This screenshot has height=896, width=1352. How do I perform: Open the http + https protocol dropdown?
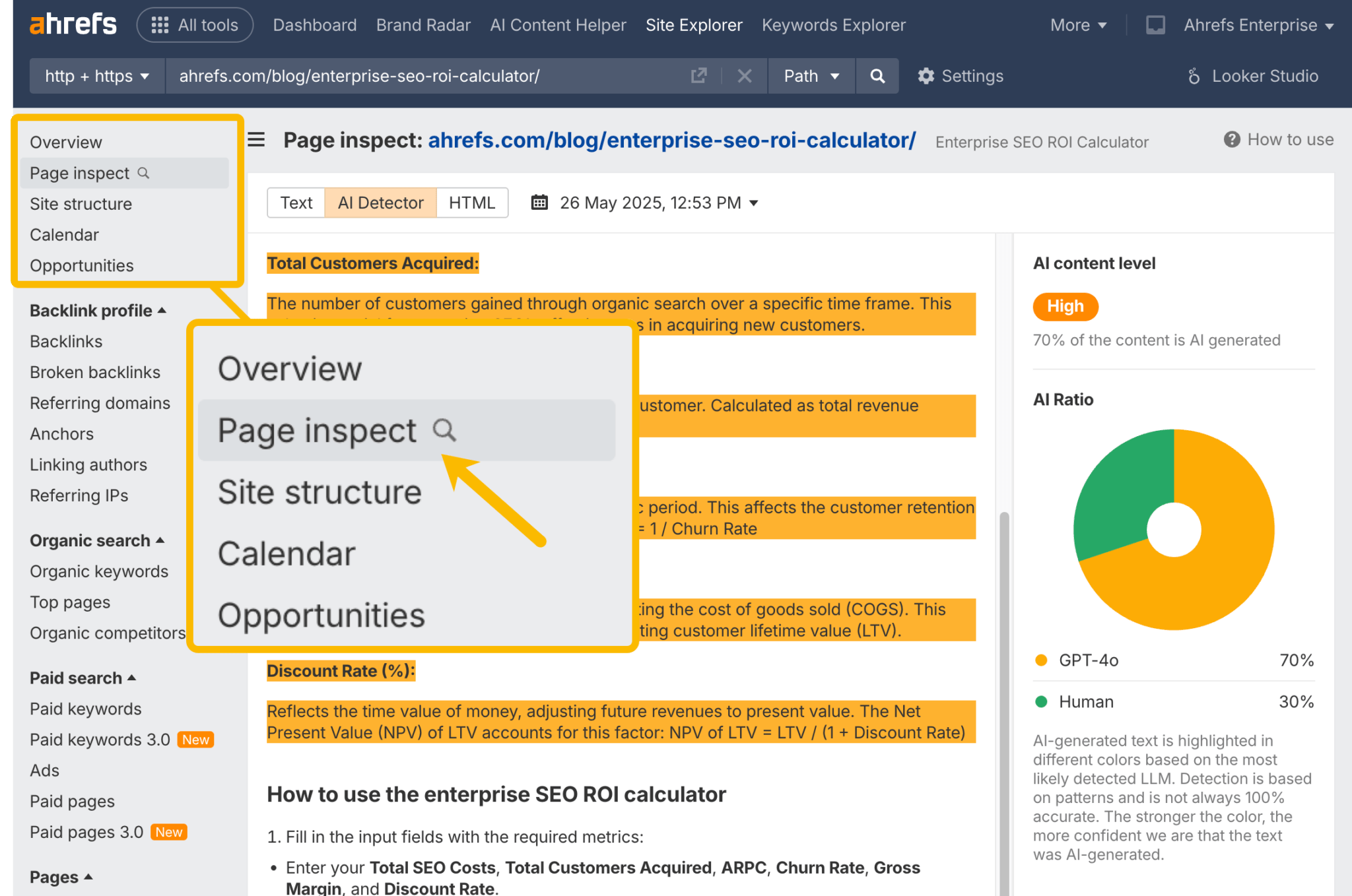tap(96, 76)
